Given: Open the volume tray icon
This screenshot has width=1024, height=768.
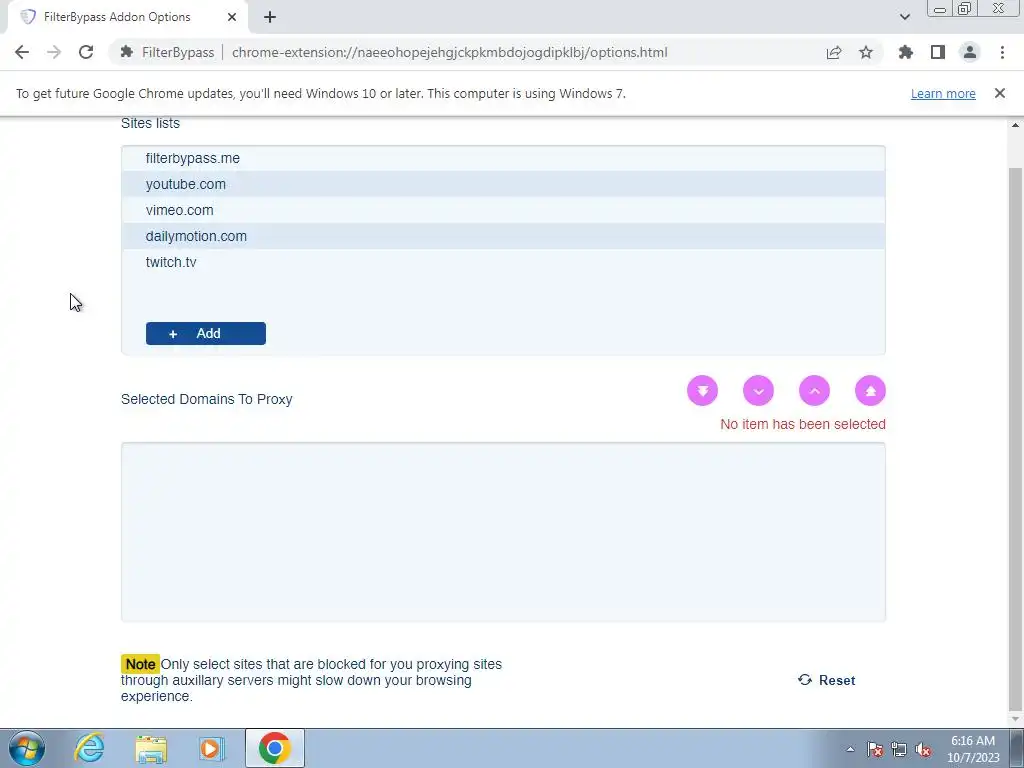Looking at the screenshot, I should point(923,749).
